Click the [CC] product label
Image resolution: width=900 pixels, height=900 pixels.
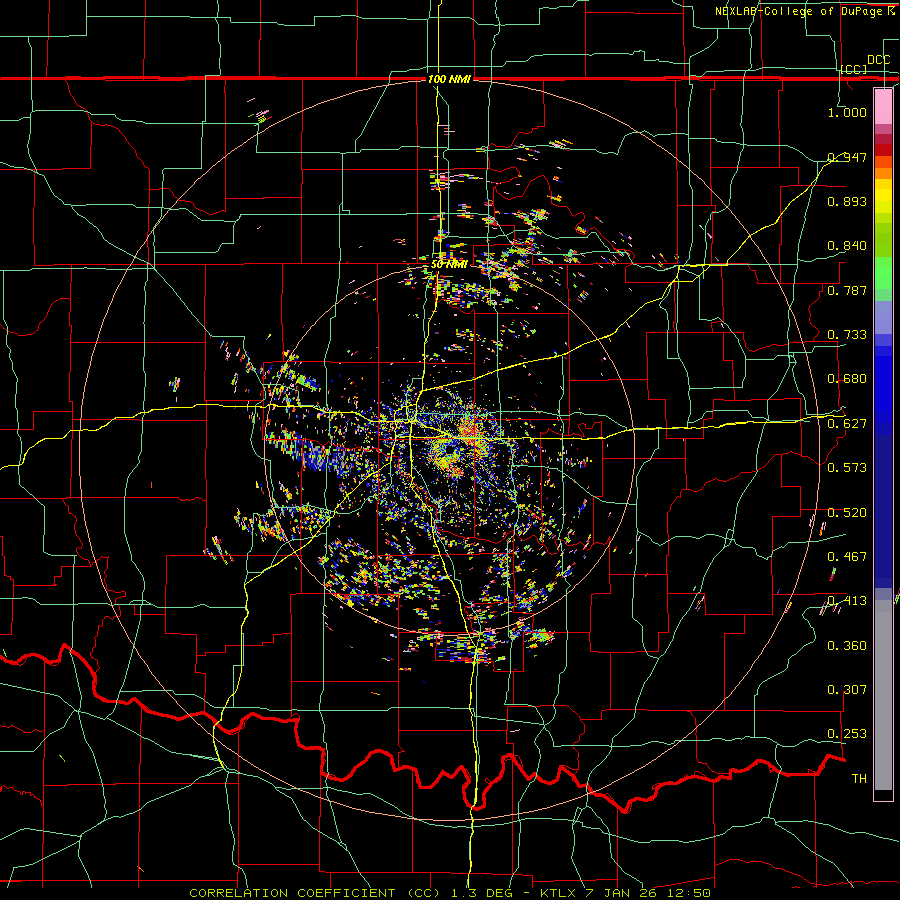point(854,69)
